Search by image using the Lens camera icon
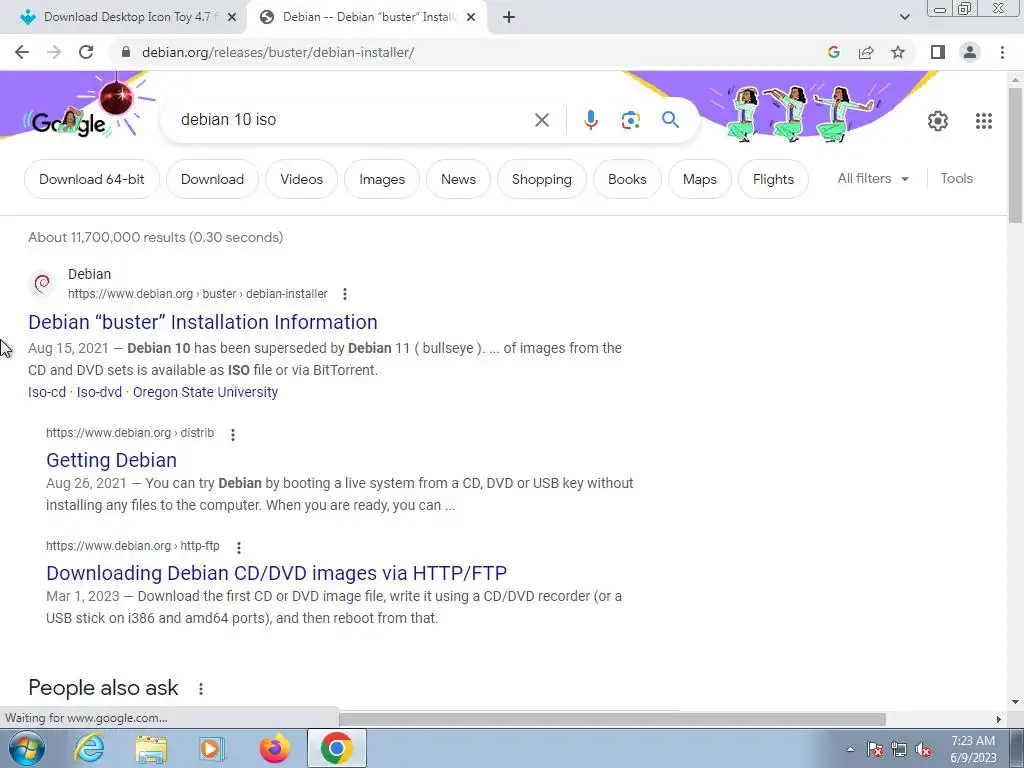Screen dimensions: 1024x768 pyautogui.click(x=630, y=120)
